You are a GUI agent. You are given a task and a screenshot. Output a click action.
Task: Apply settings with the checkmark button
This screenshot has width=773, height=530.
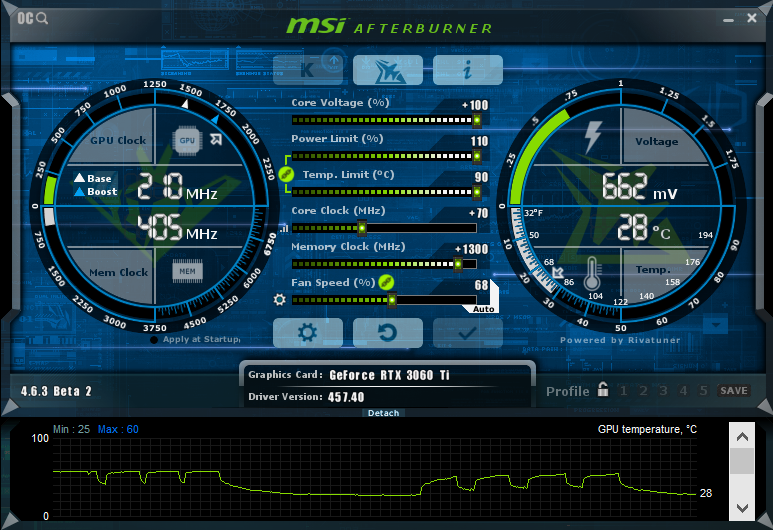pyautogui.click(x=467, y=333)
